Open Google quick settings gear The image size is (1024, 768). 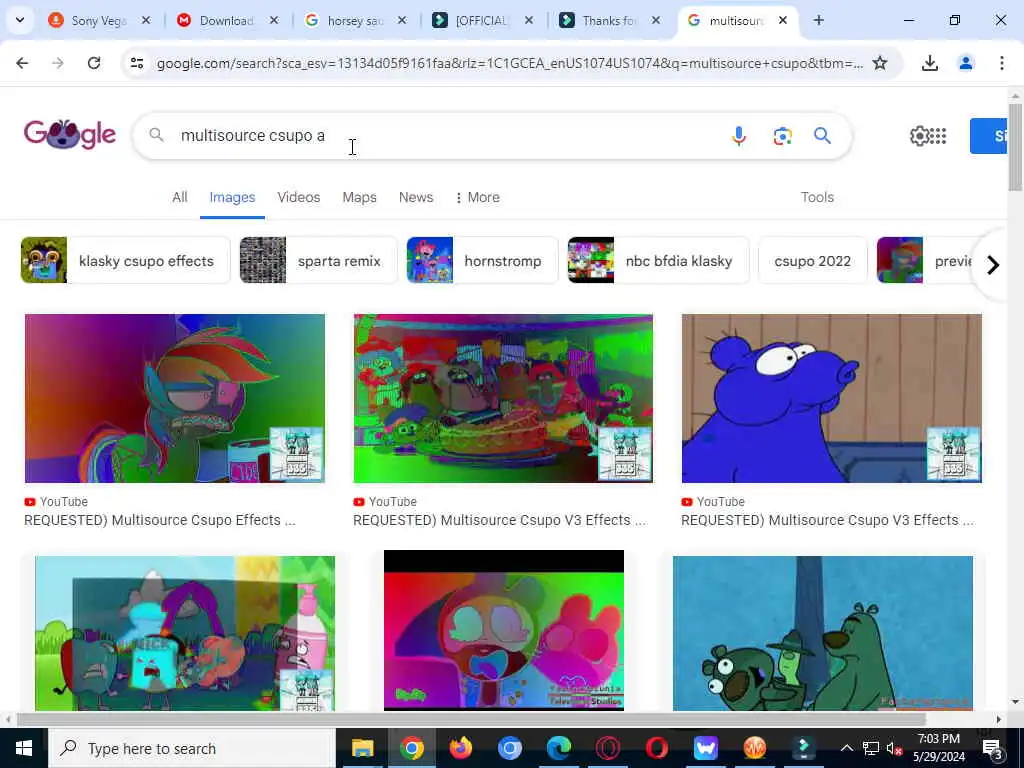pos(919,135)
